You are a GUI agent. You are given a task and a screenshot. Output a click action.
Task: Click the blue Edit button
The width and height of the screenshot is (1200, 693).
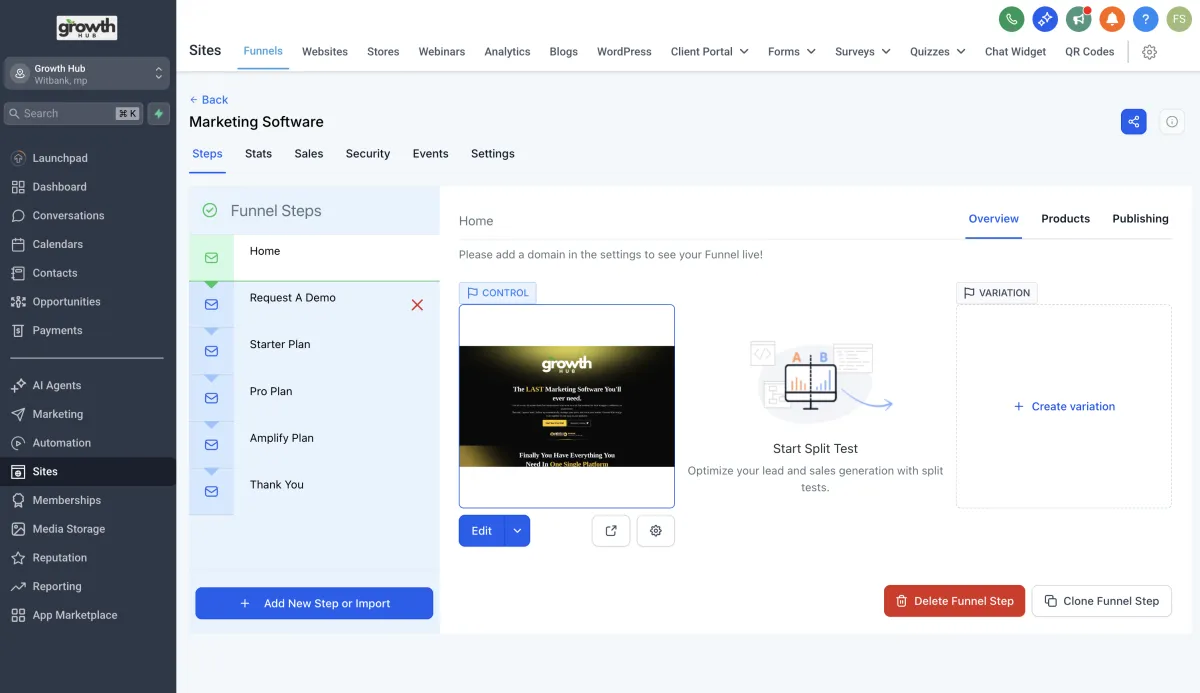[482, 531]
